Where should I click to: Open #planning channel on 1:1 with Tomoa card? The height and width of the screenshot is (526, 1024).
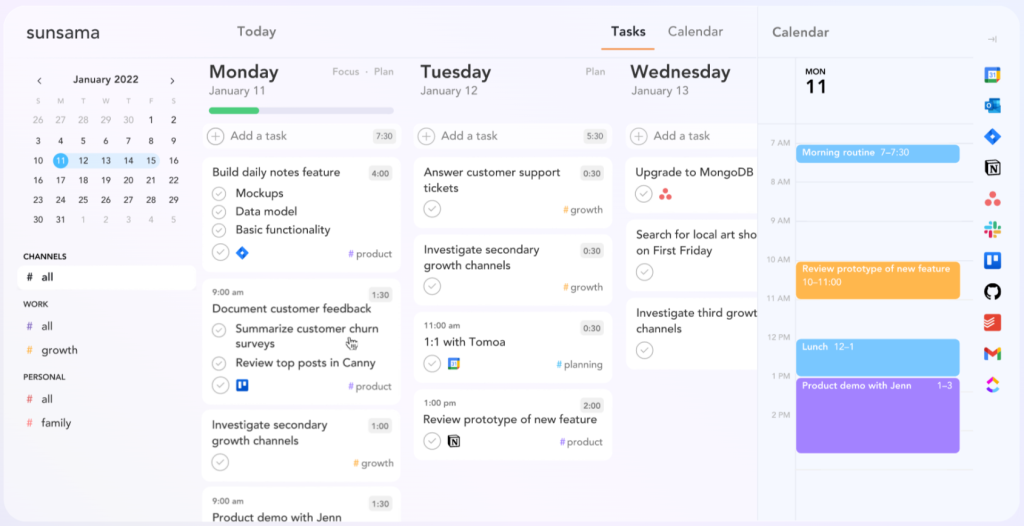click(x=579, y=365)
